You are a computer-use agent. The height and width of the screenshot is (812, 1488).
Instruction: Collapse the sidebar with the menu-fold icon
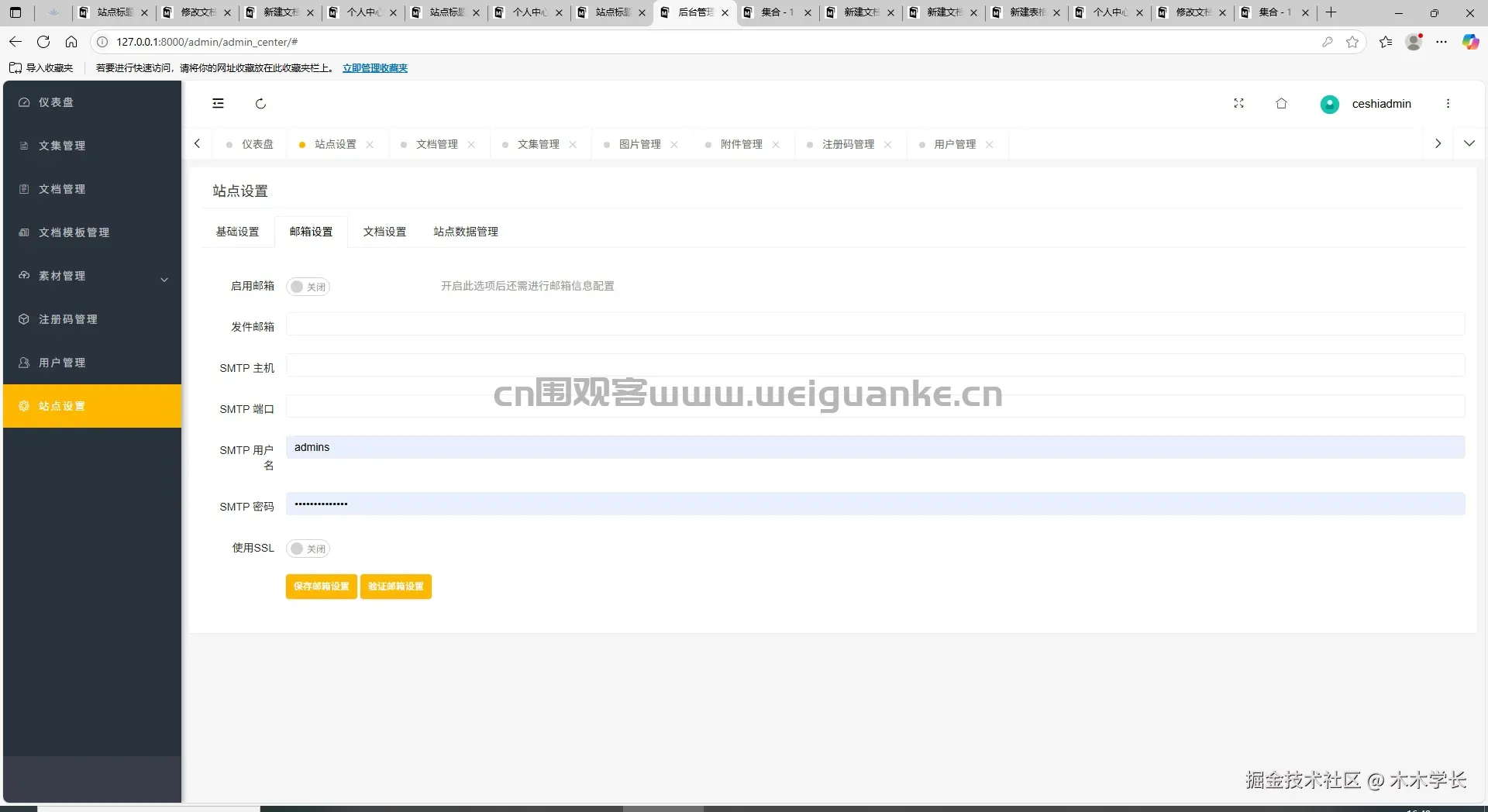tap(219, 104)
